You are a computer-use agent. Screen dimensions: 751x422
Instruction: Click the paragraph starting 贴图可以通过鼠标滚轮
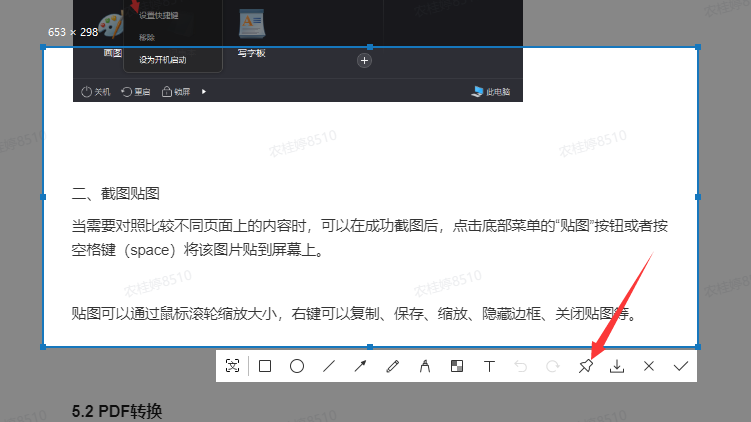(354, 314)
